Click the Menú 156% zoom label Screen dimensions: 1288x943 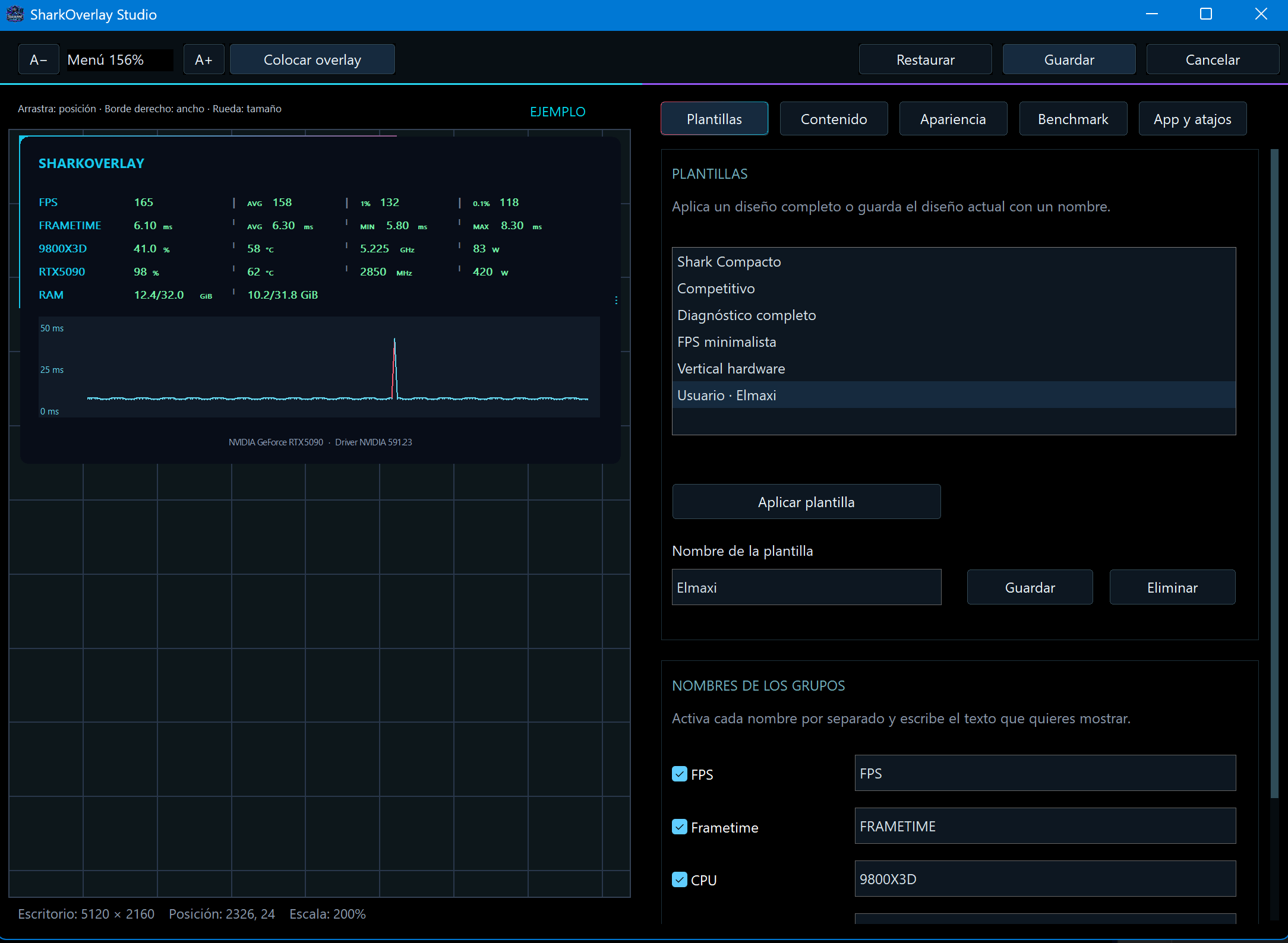point(119,60)
